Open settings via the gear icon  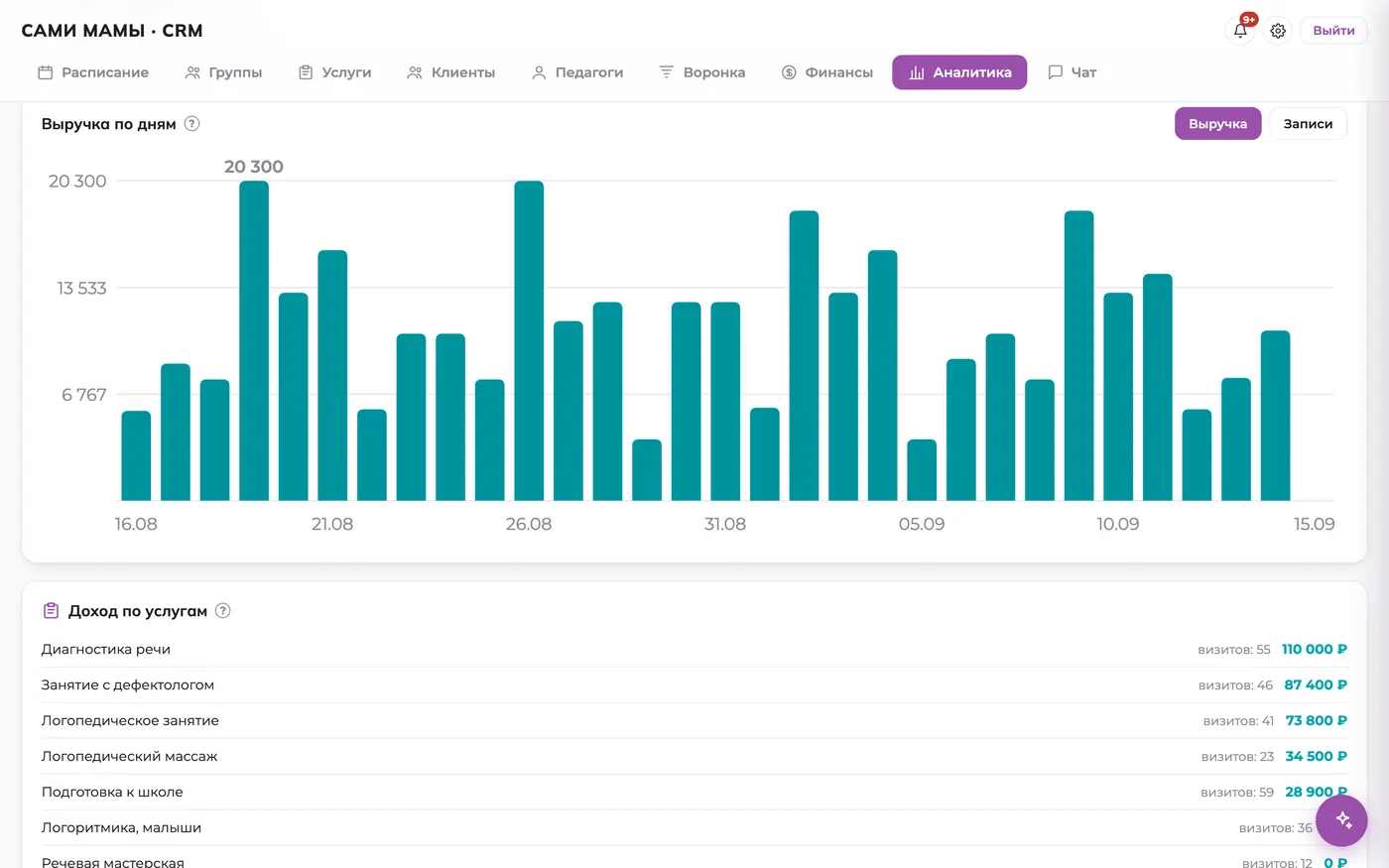click(1278, 31)
